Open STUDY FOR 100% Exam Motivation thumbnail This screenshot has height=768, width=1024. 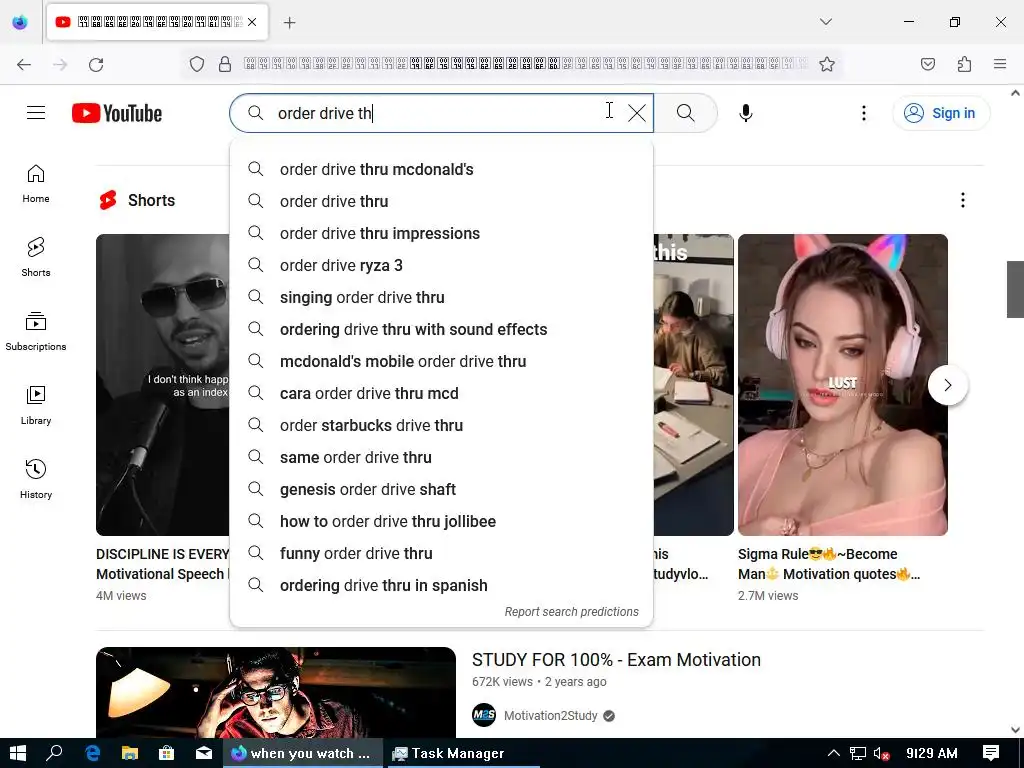[x=276, y=692]
